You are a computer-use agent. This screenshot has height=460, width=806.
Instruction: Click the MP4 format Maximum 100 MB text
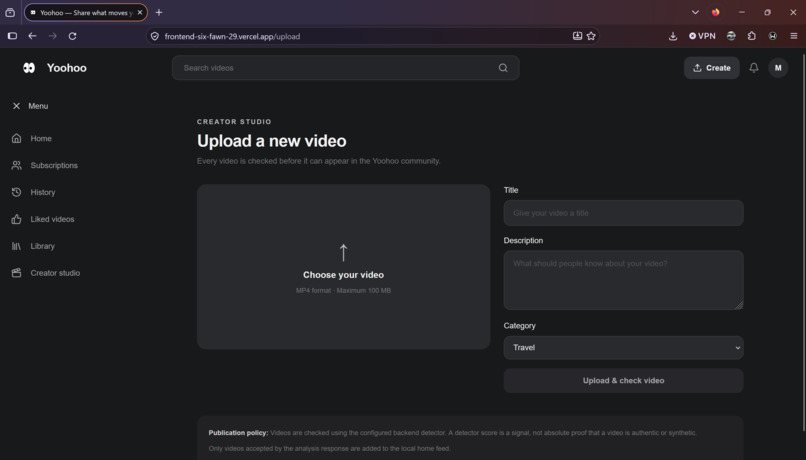pos(343,290)
